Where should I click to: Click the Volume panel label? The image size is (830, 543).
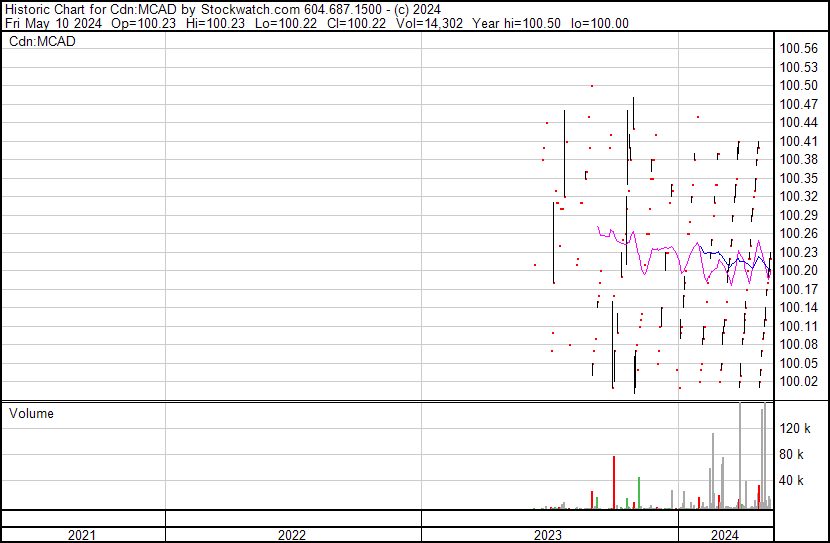point(31,413)
